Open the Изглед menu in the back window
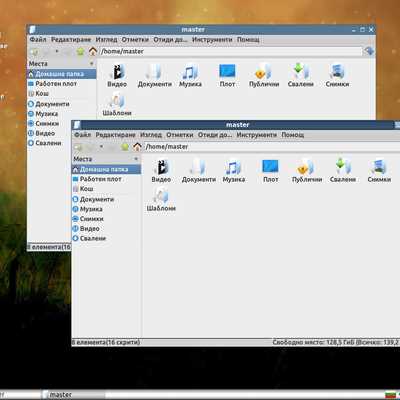Viewport: 400px width, 400px height. coord(106,39)
